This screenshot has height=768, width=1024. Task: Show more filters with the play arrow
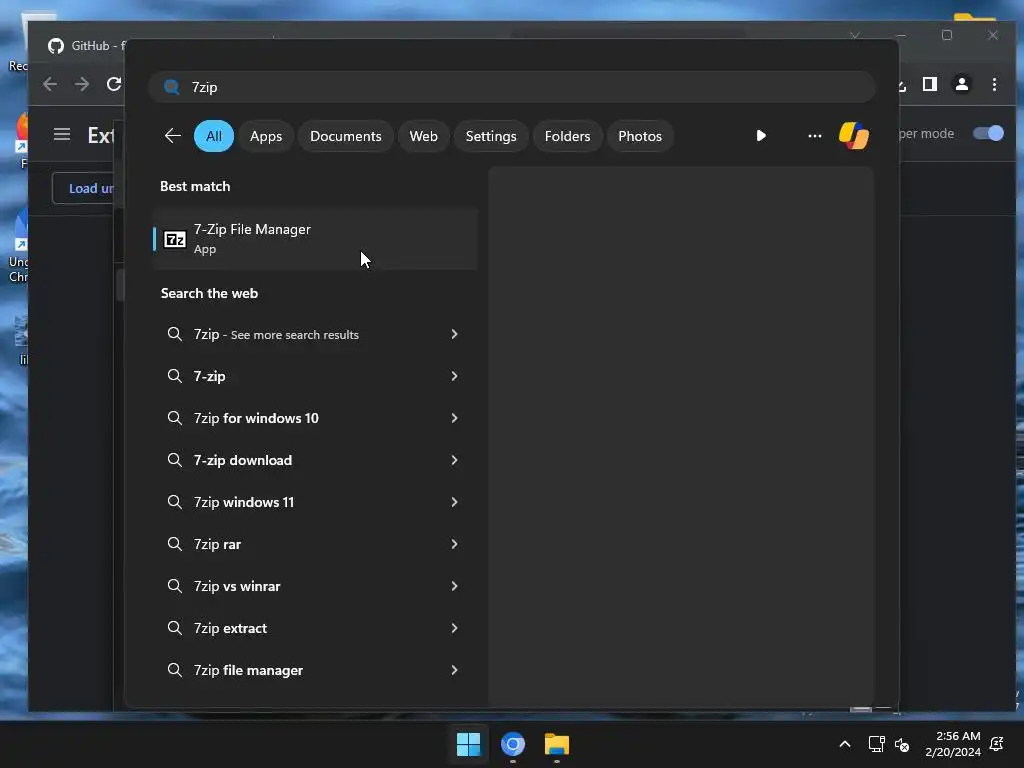pos(761,136)
